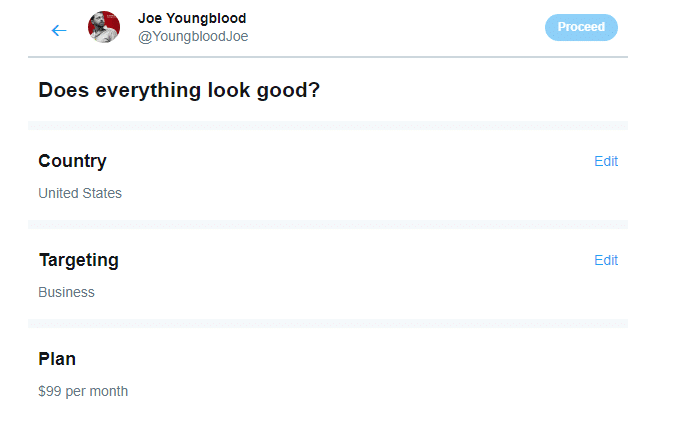Click the Proceed button
The image size is (676, 424).
point(581,27)
